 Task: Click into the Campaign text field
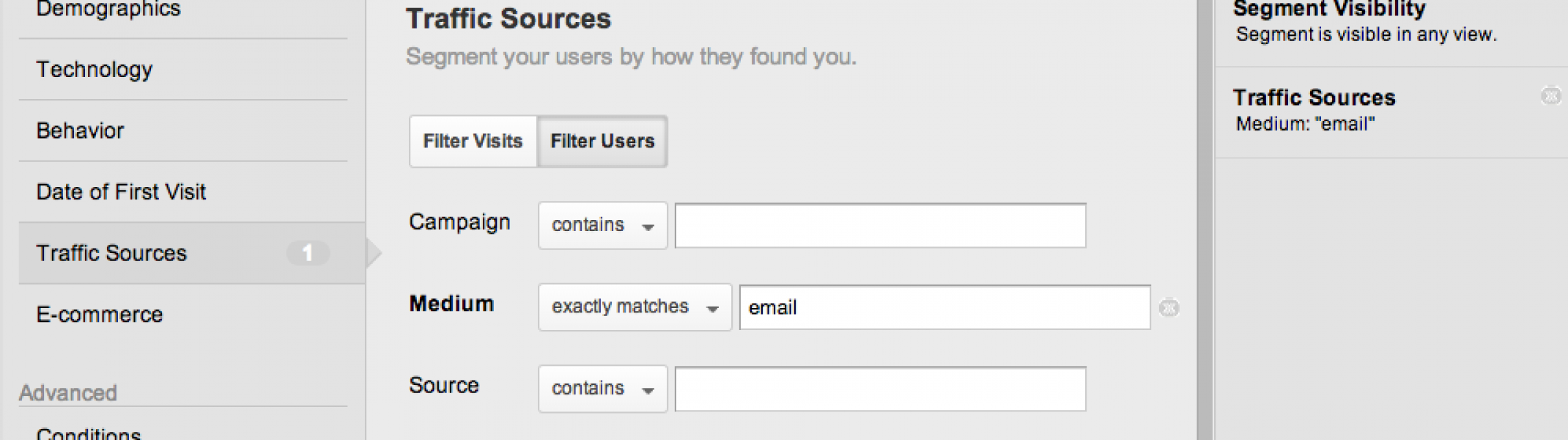880,225
